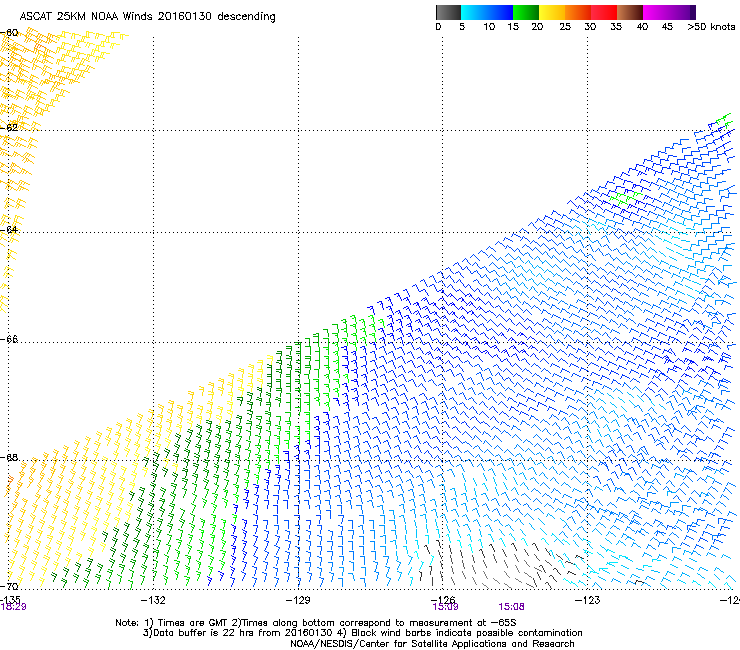Pick the magenta 40–45 knots legend swatch
The height and width of the screenshot is (650, 740).
point(656,12)
